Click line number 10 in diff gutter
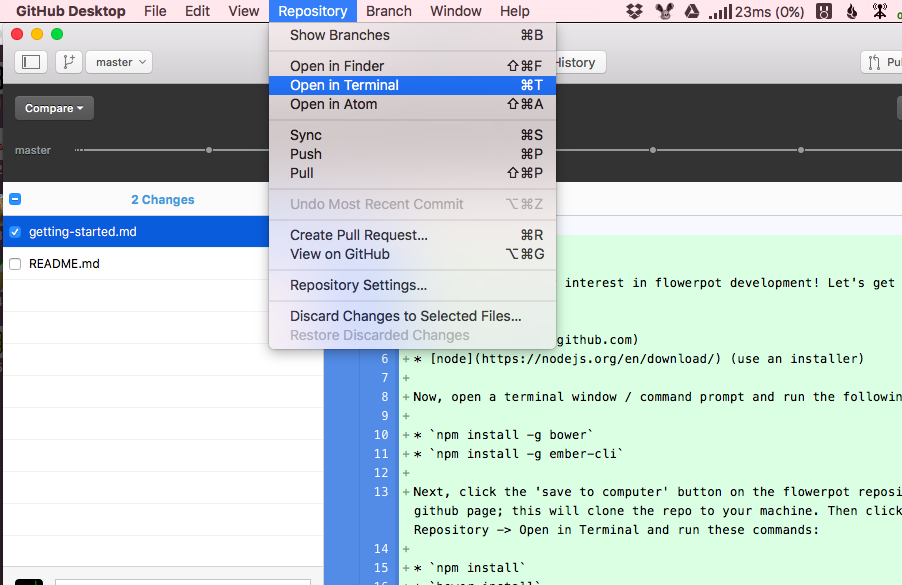Viewport: 902px width, 585px height. pyautogui.click(x=381, y=435)
